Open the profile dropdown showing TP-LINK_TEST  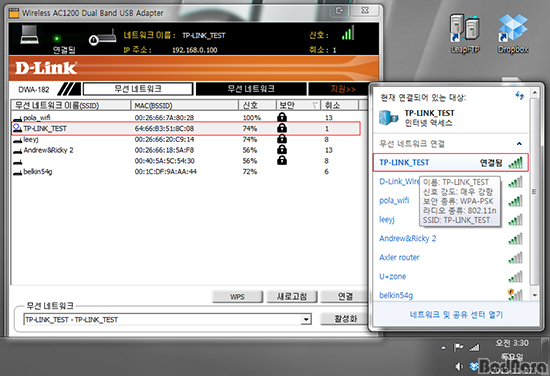(306, 319)
